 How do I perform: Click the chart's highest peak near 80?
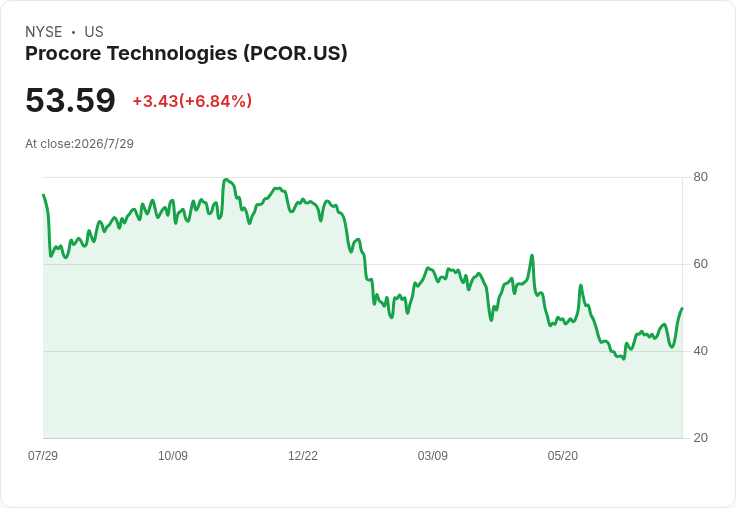(226, 179)
